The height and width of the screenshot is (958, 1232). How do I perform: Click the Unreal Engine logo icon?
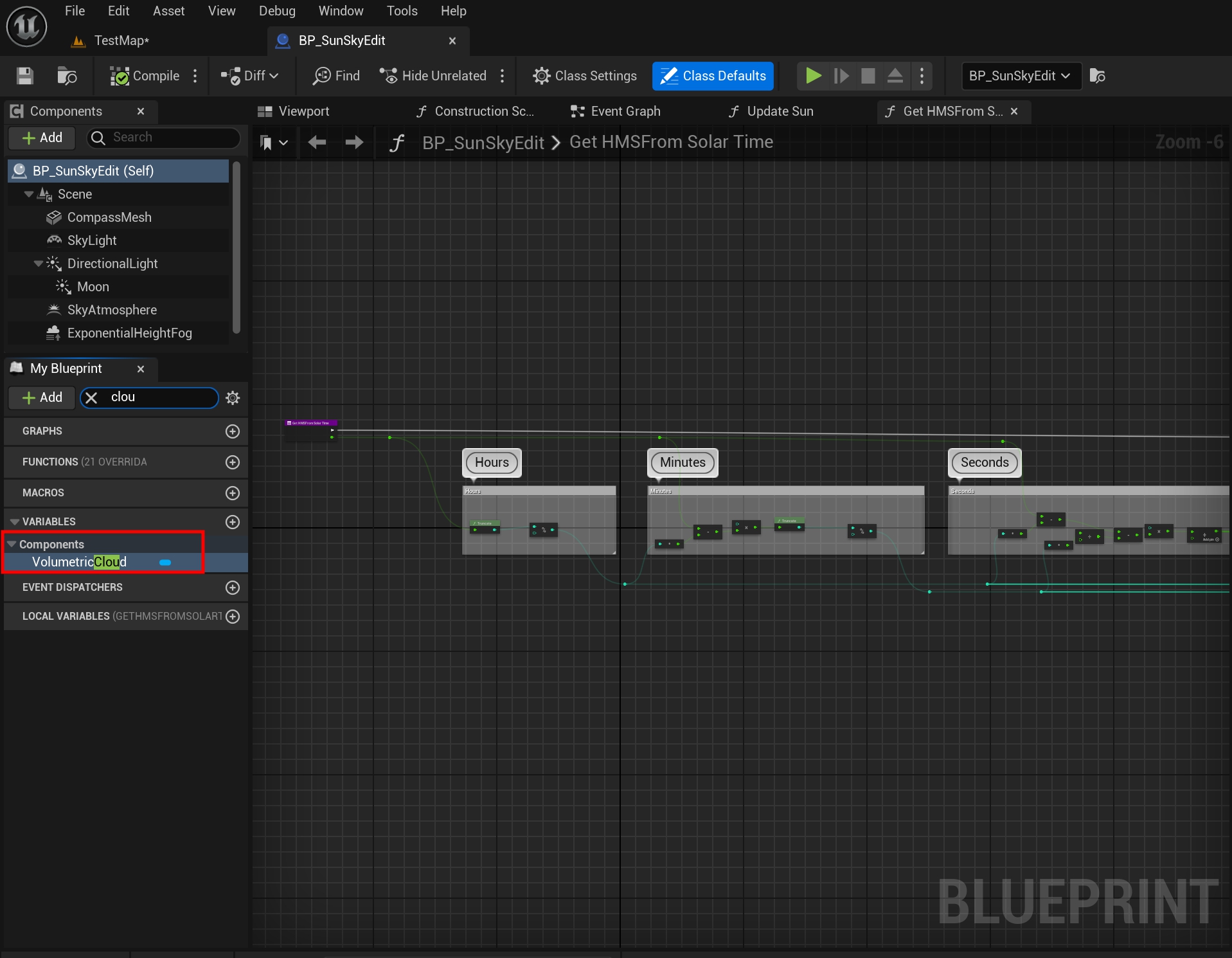point(26,26)
